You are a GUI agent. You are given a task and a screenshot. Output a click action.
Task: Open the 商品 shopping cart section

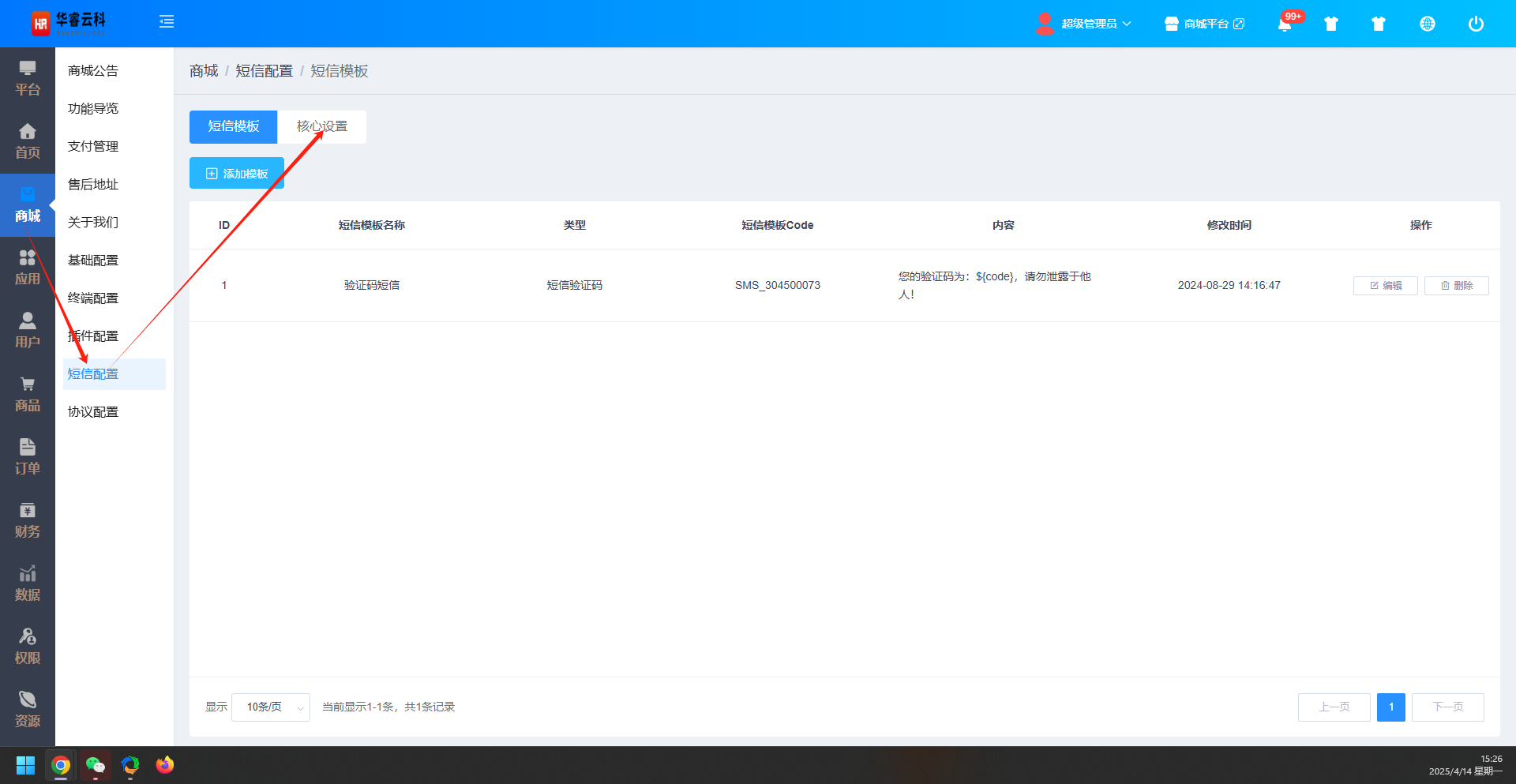tap(28, 394)
